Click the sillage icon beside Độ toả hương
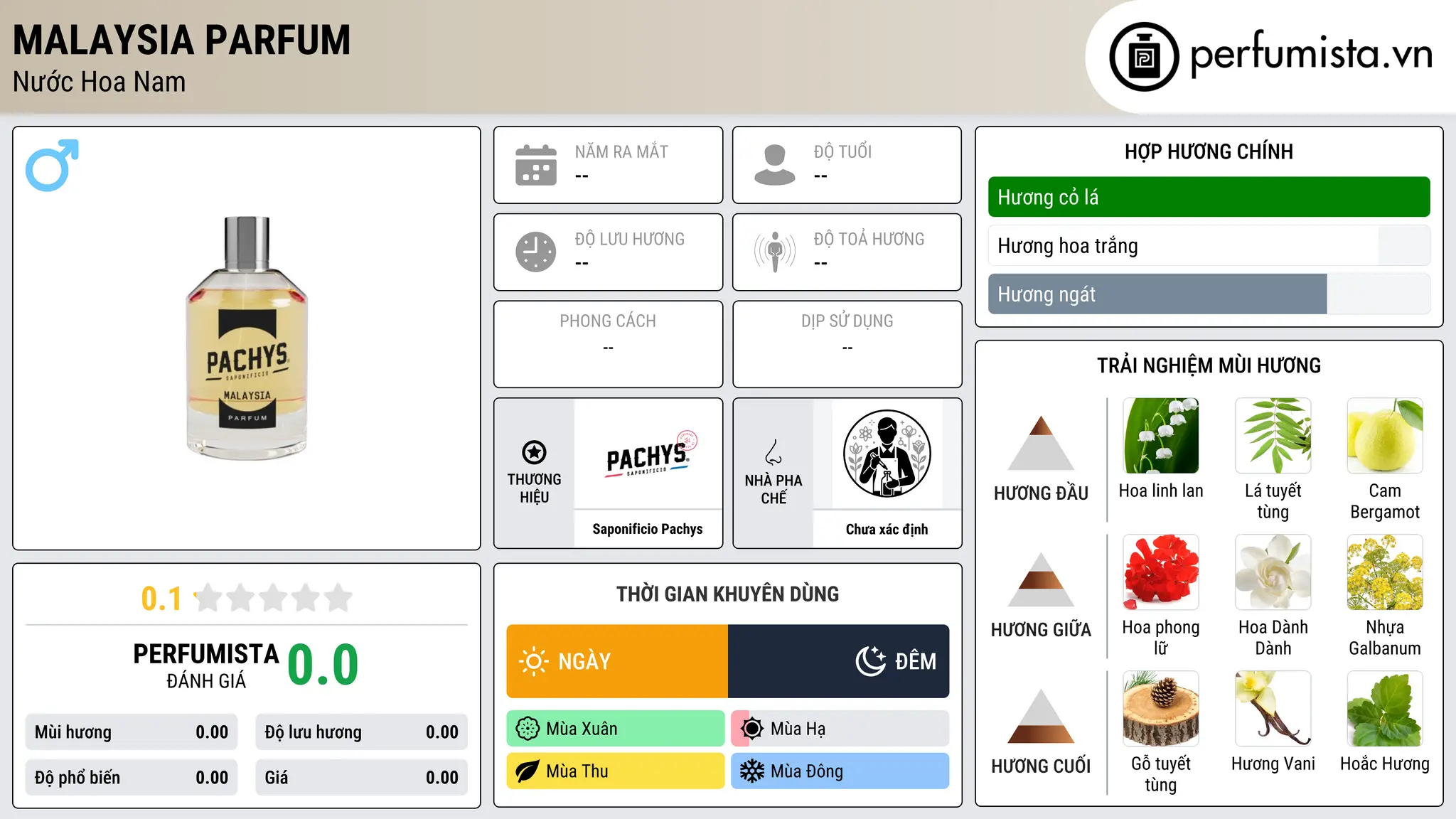This screenshot has width=1456, height=819. 775,252
